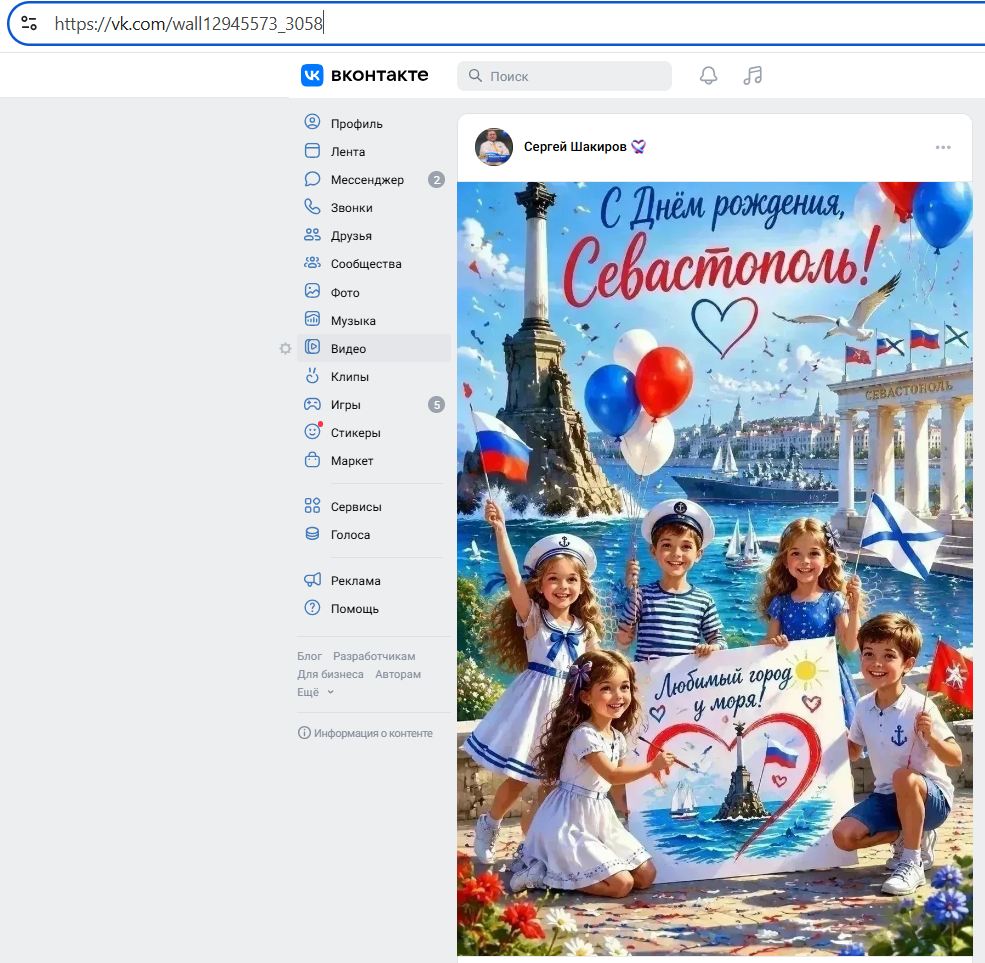985x963 pixels.
Task: Open author name Сергей Шакиров
Action: [x=575, y=146]
